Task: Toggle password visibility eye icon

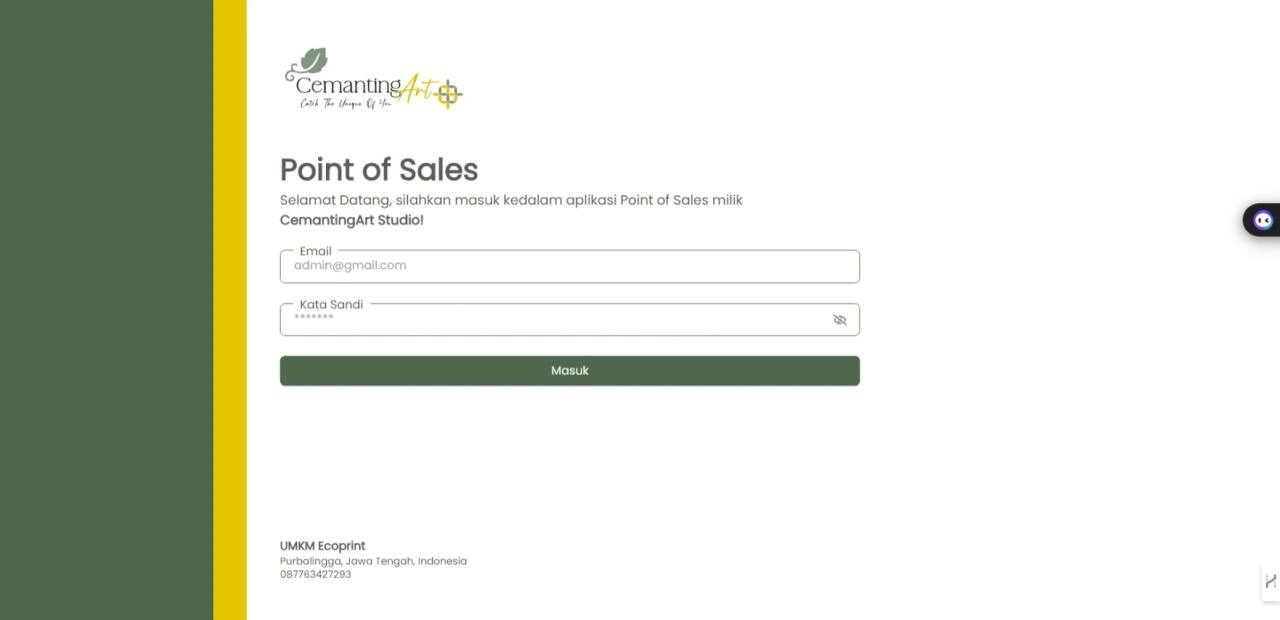Action: click(x=839, y=320)
